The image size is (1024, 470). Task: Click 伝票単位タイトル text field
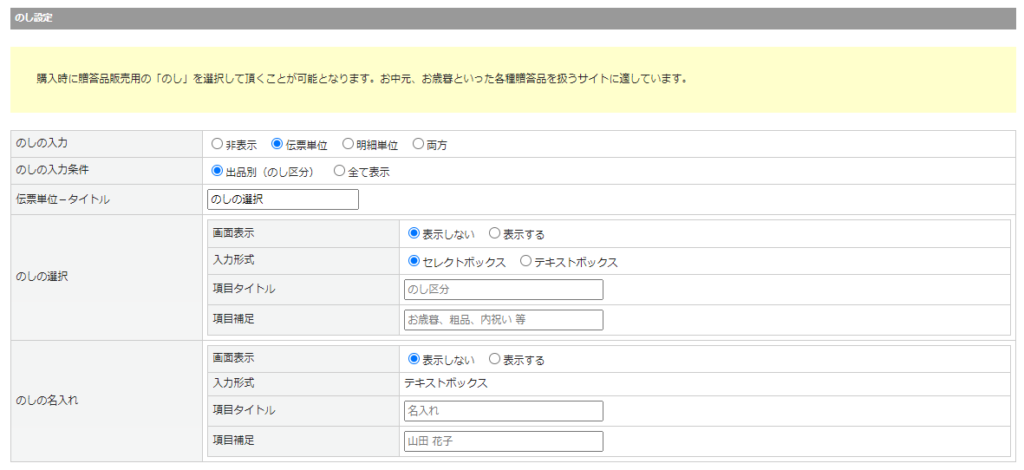(282, 199)
